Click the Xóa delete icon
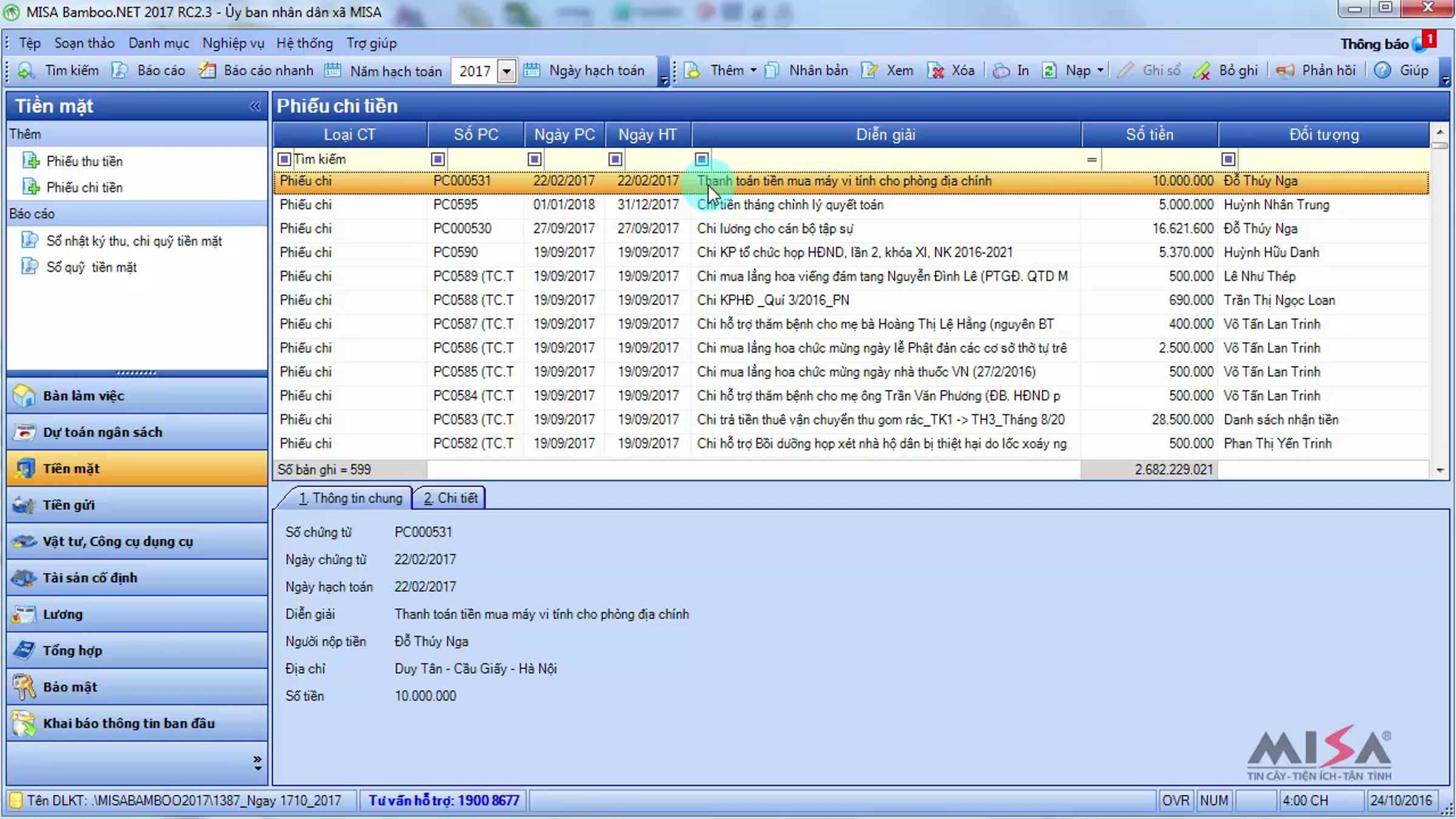 coord(935,71)
